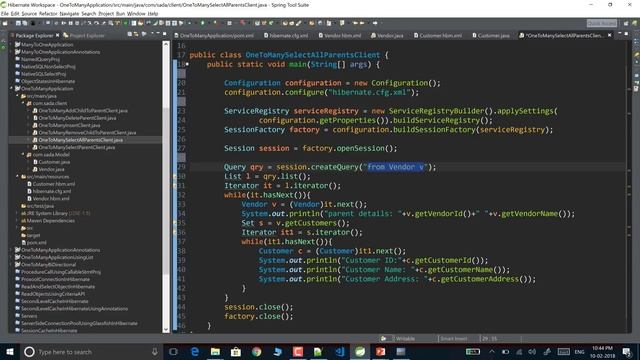Click the Type here to search box
Screen dimensions: 640x360
(x=91, y=351)
